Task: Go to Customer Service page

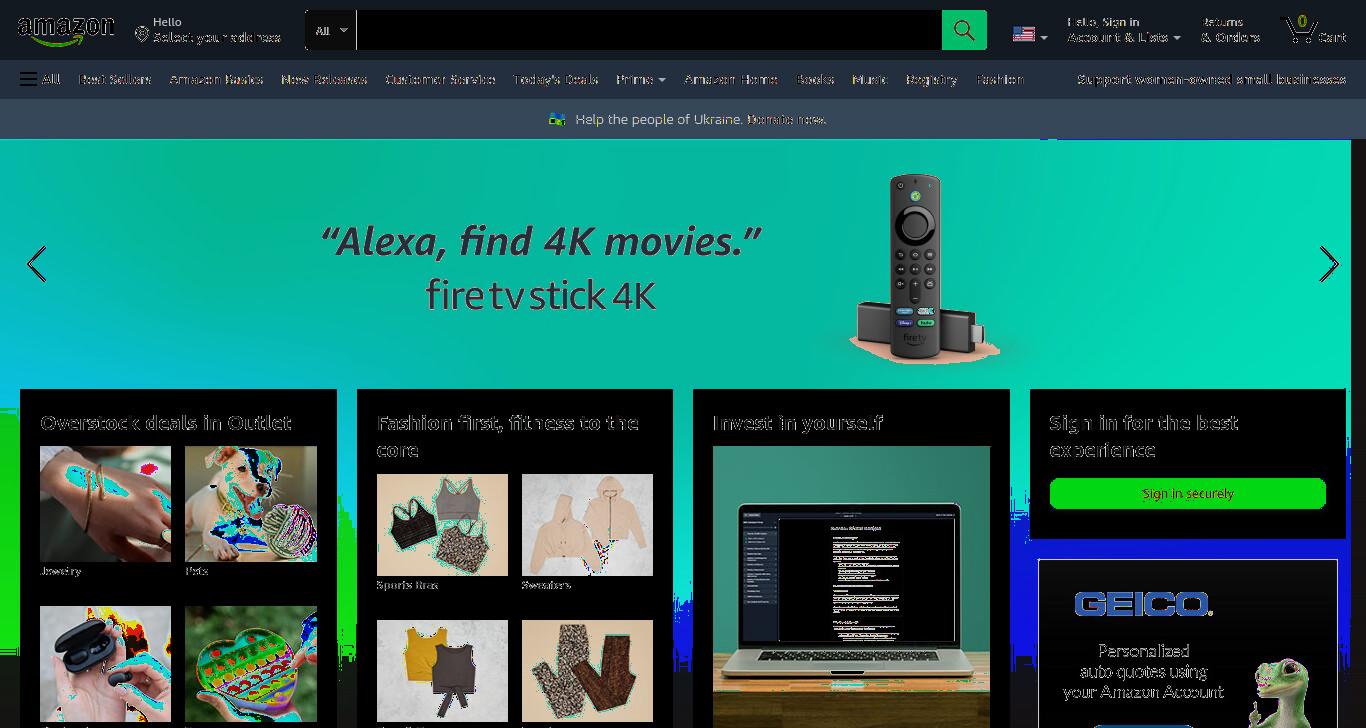Action: tap(440, 79)
